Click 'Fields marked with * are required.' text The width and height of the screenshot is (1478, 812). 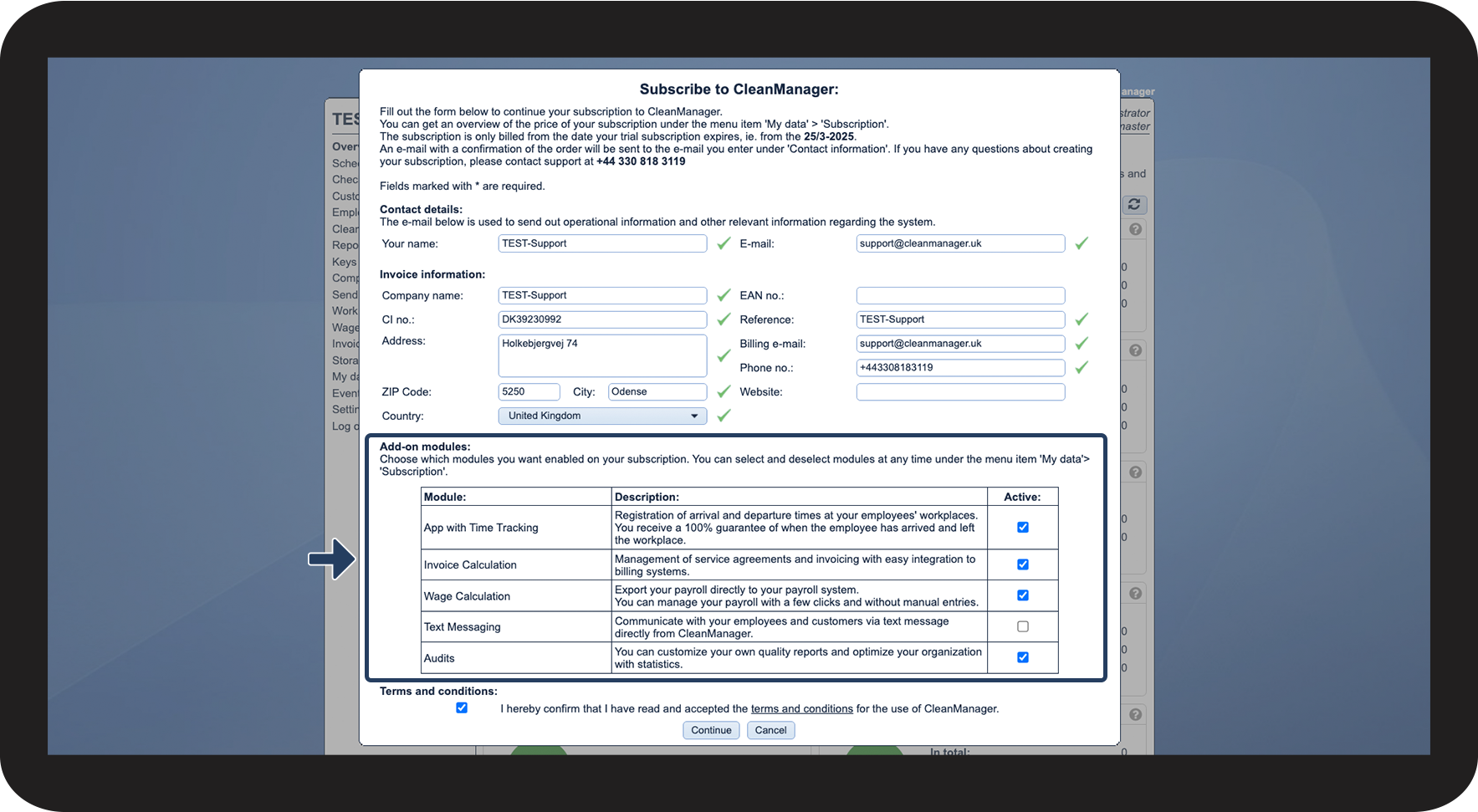tap(463, 186)
